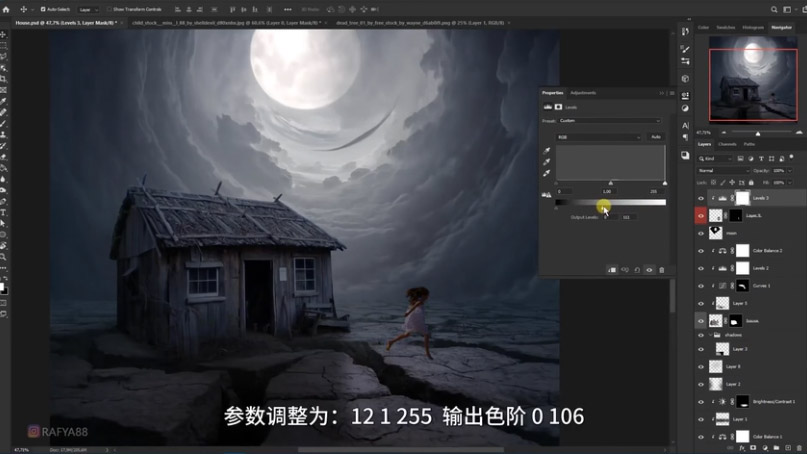Open the layer blending mode dropdown
807x454 pixels.
(723, 171)
